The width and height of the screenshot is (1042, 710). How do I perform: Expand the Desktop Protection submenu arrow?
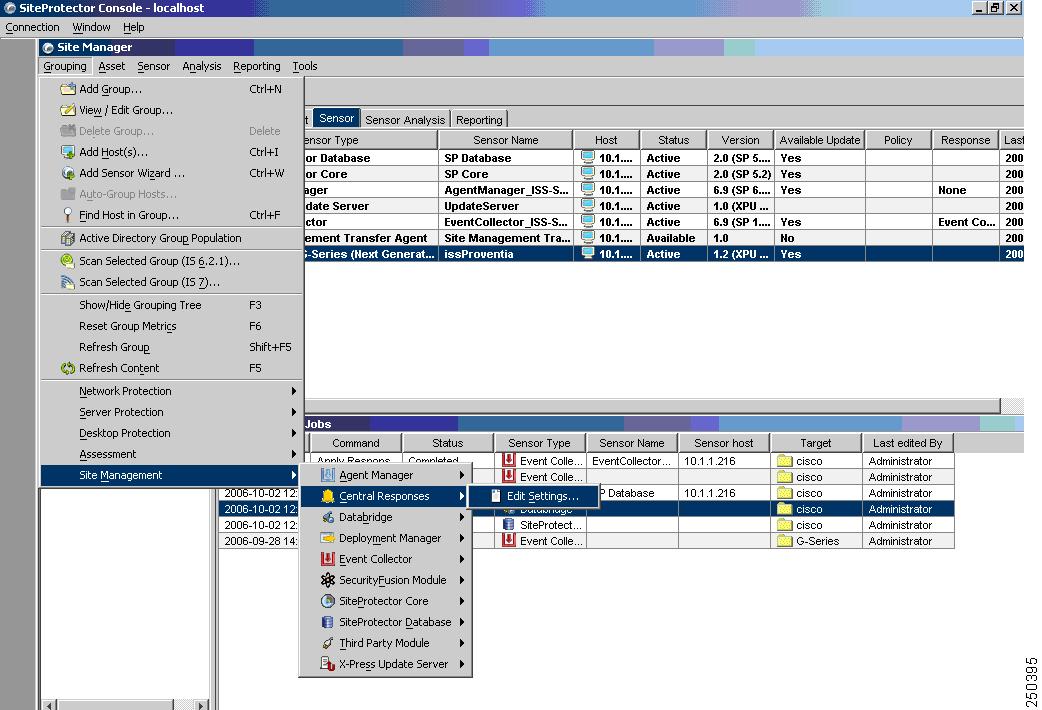[x=294, y=433]
